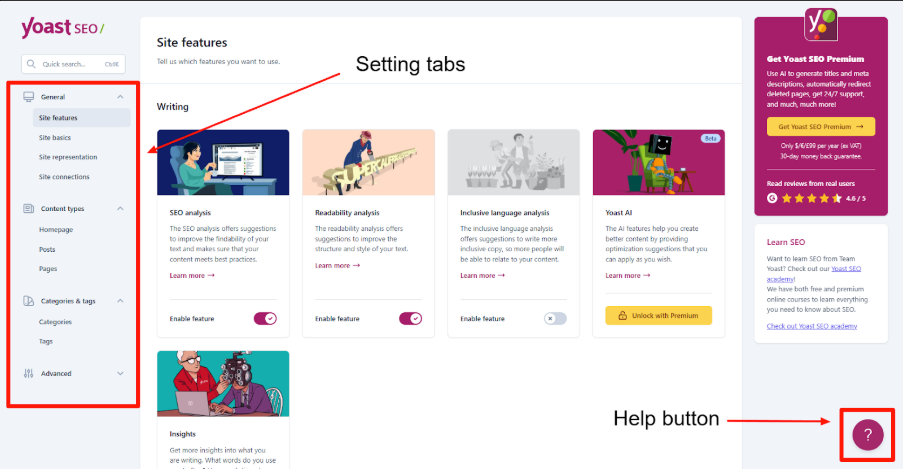903x469 pixels.
Task: Collapse the Categories & tags chevron
Action: tap(120, 301)
